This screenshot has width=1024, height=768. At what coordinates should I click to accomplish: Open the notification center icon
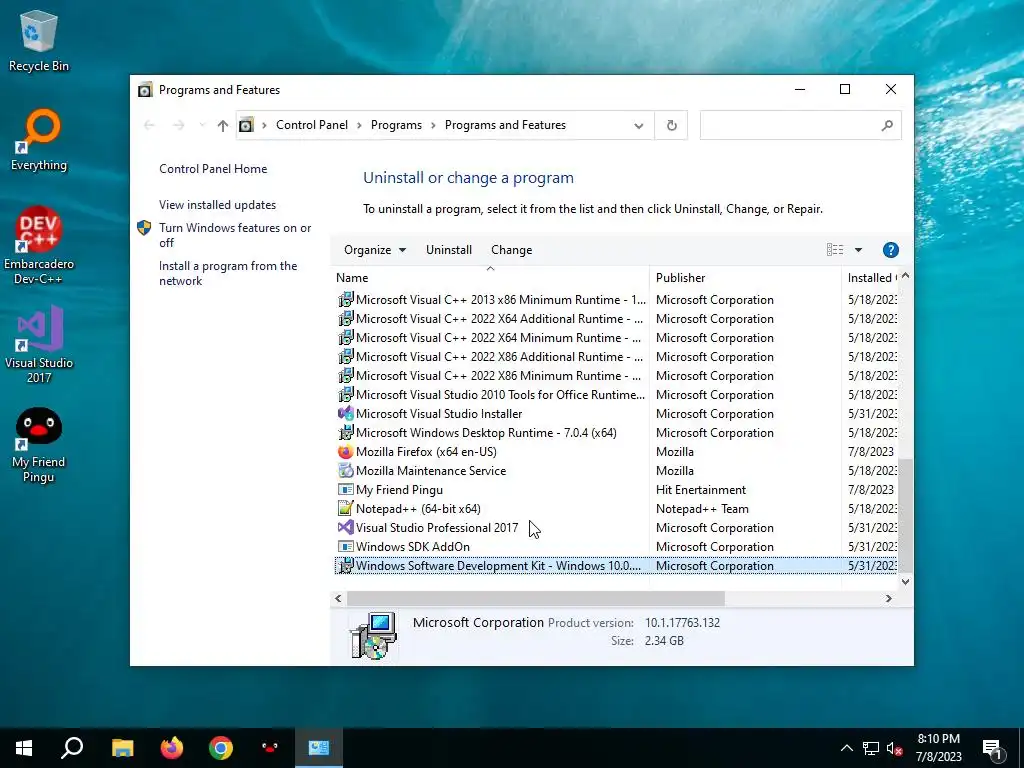point(992,749)
